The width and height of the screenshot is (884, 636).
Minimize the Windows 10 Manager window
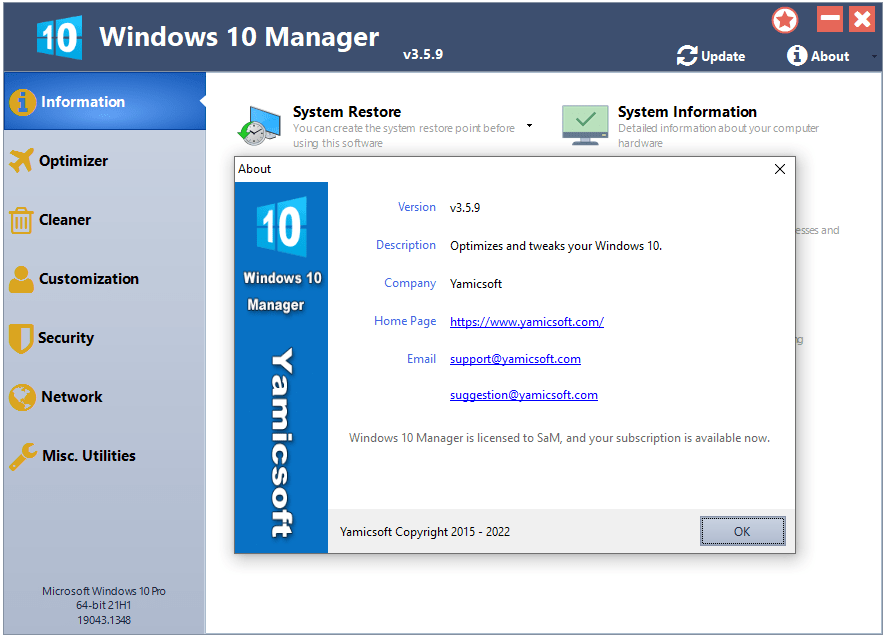829,19
